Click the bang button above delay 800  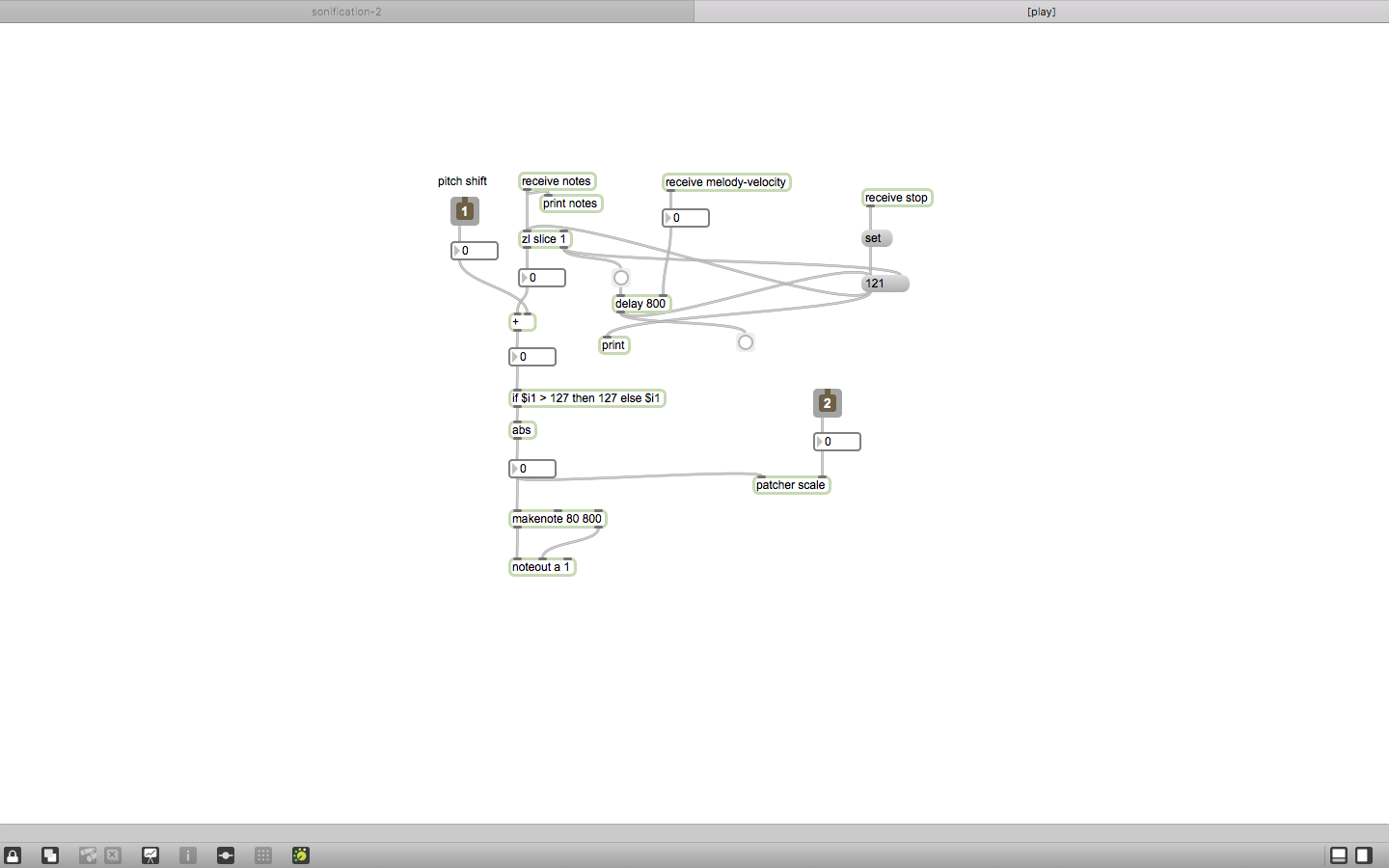[x=621, y=278]
